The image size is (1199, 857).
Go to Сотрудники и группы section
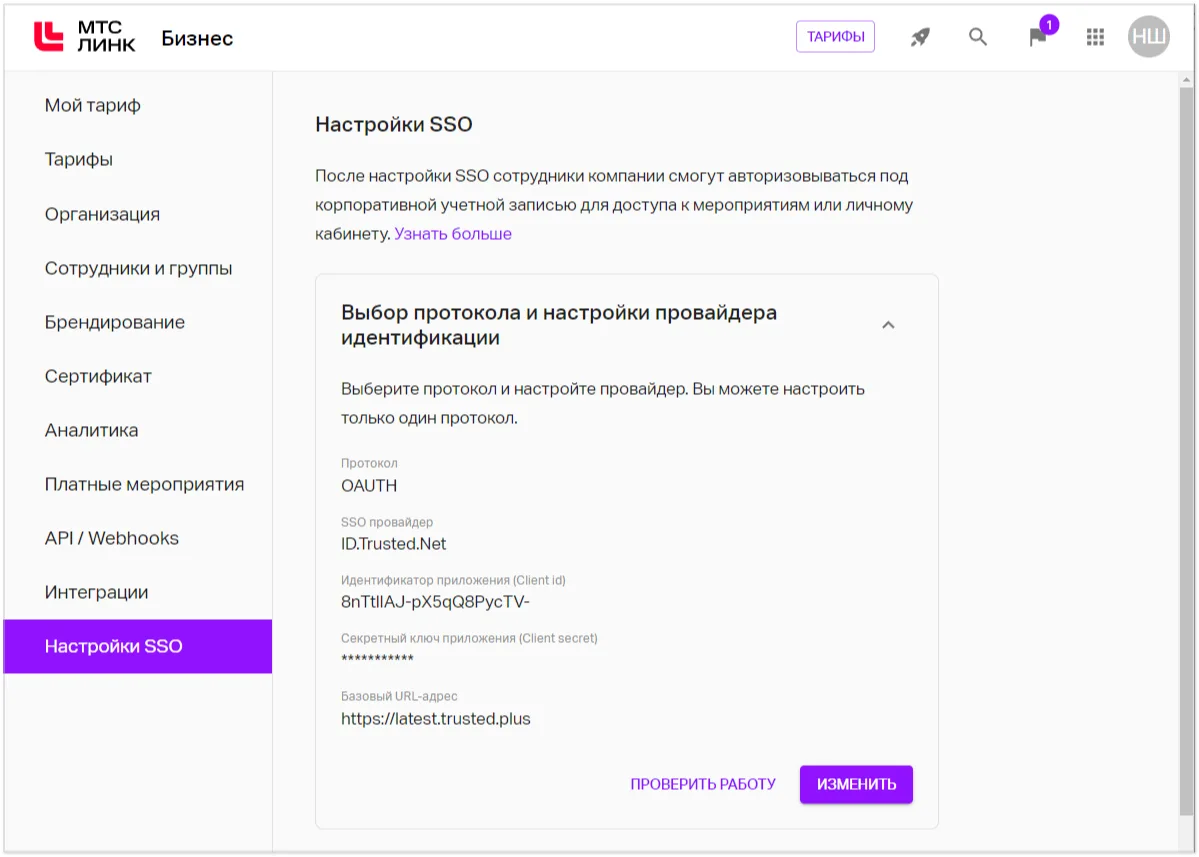click(x=138, y=268)
